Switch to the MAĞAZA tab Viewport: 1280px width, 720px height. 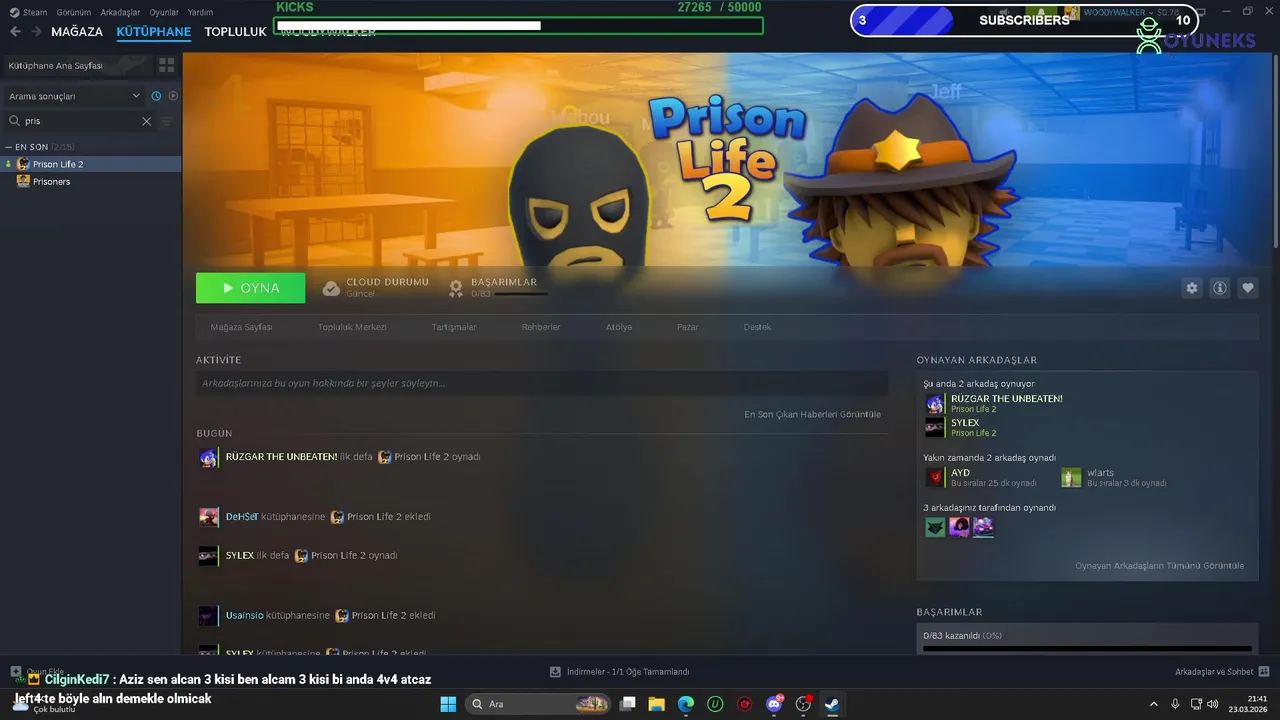[77, 32]
